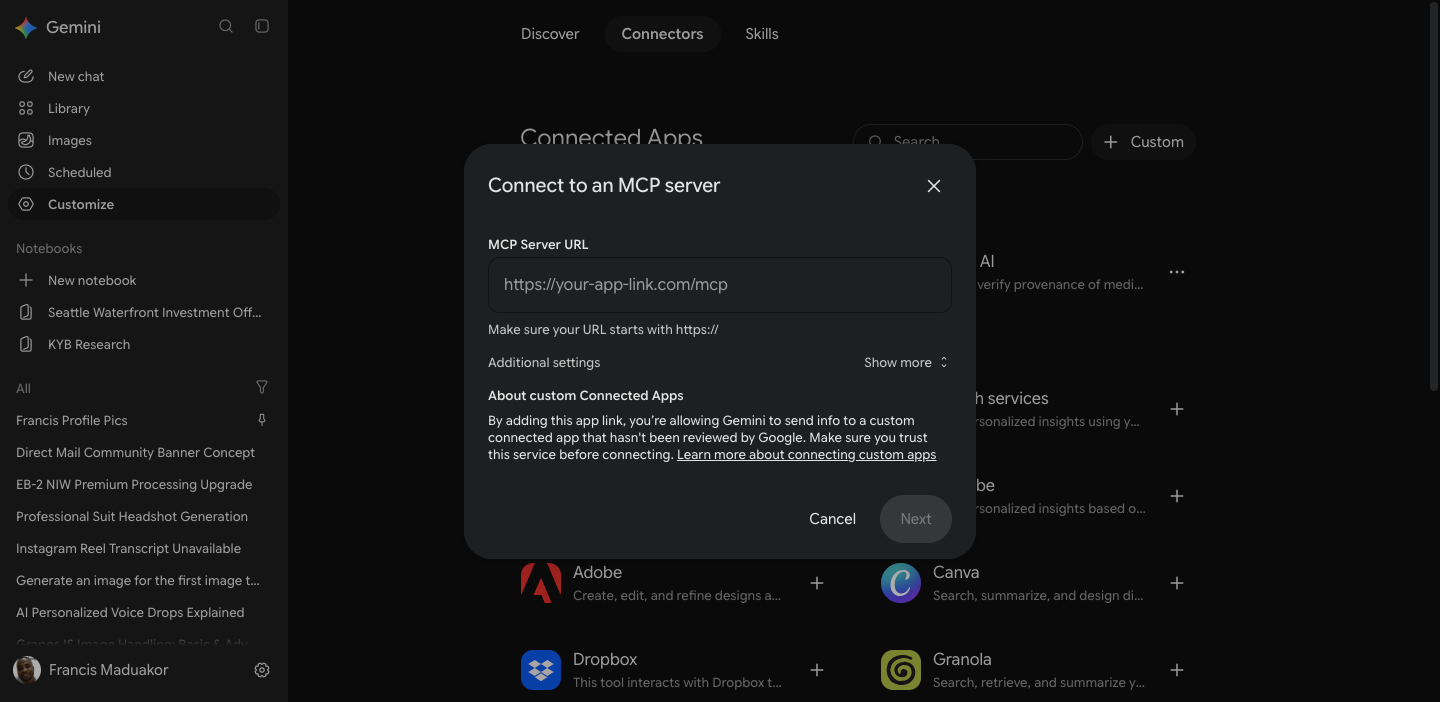Open Professional Suit Headshot Generation chat
Screen dimensions: 1440x702
point(144,516)
